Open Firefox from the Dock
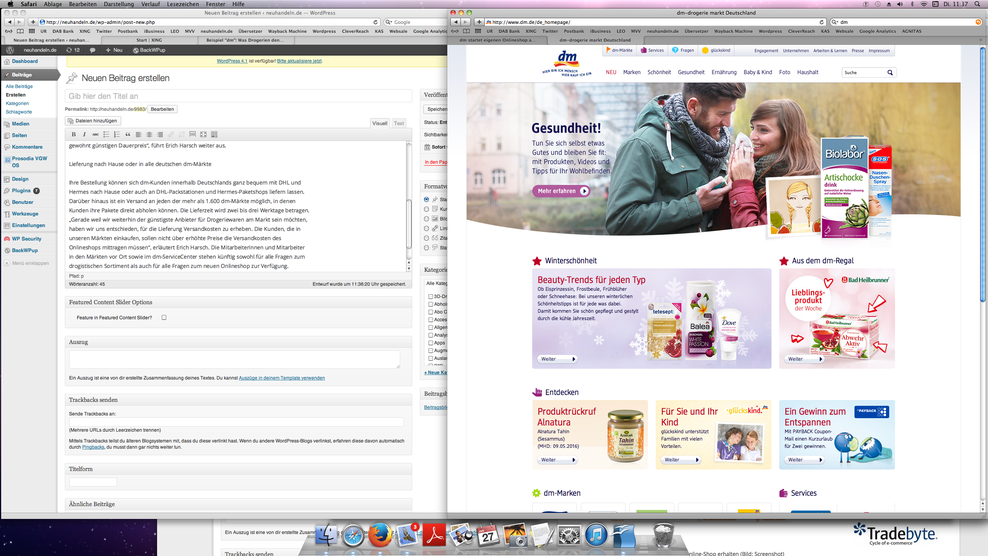988x556 pixels. (379, 535)
